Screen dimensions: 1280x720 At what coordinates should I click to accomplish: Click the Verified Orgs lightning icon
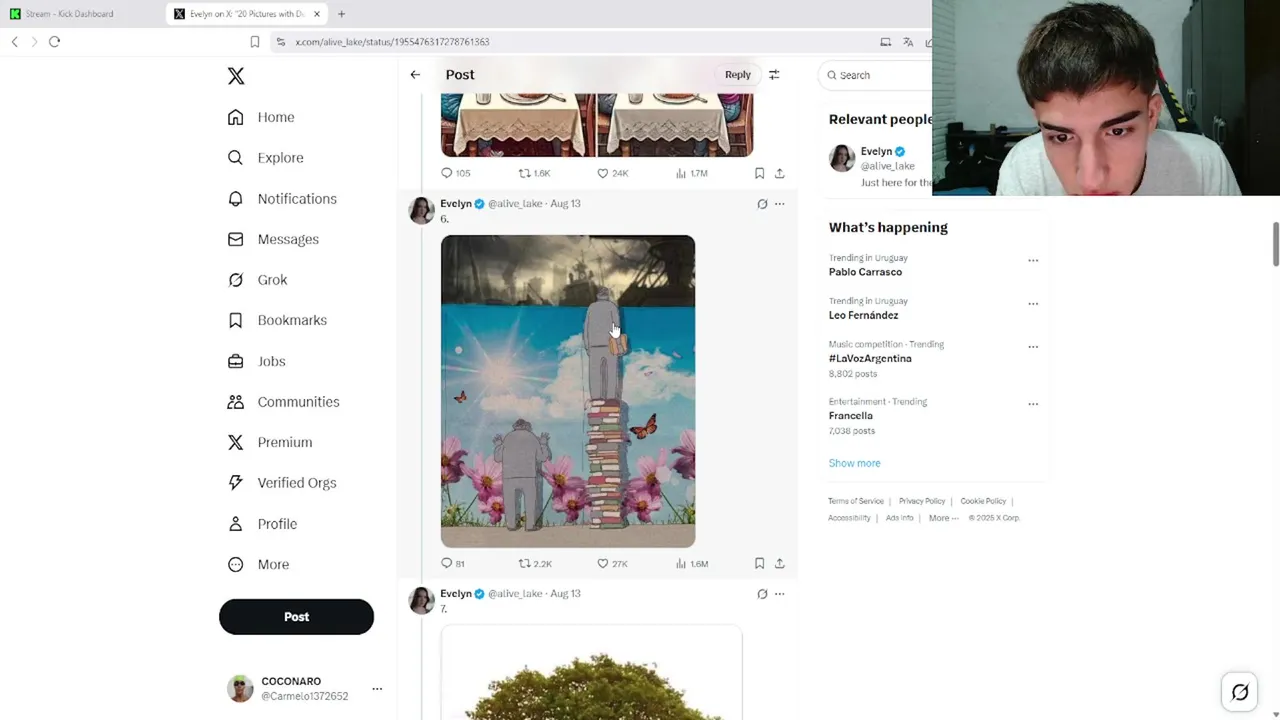235,483
